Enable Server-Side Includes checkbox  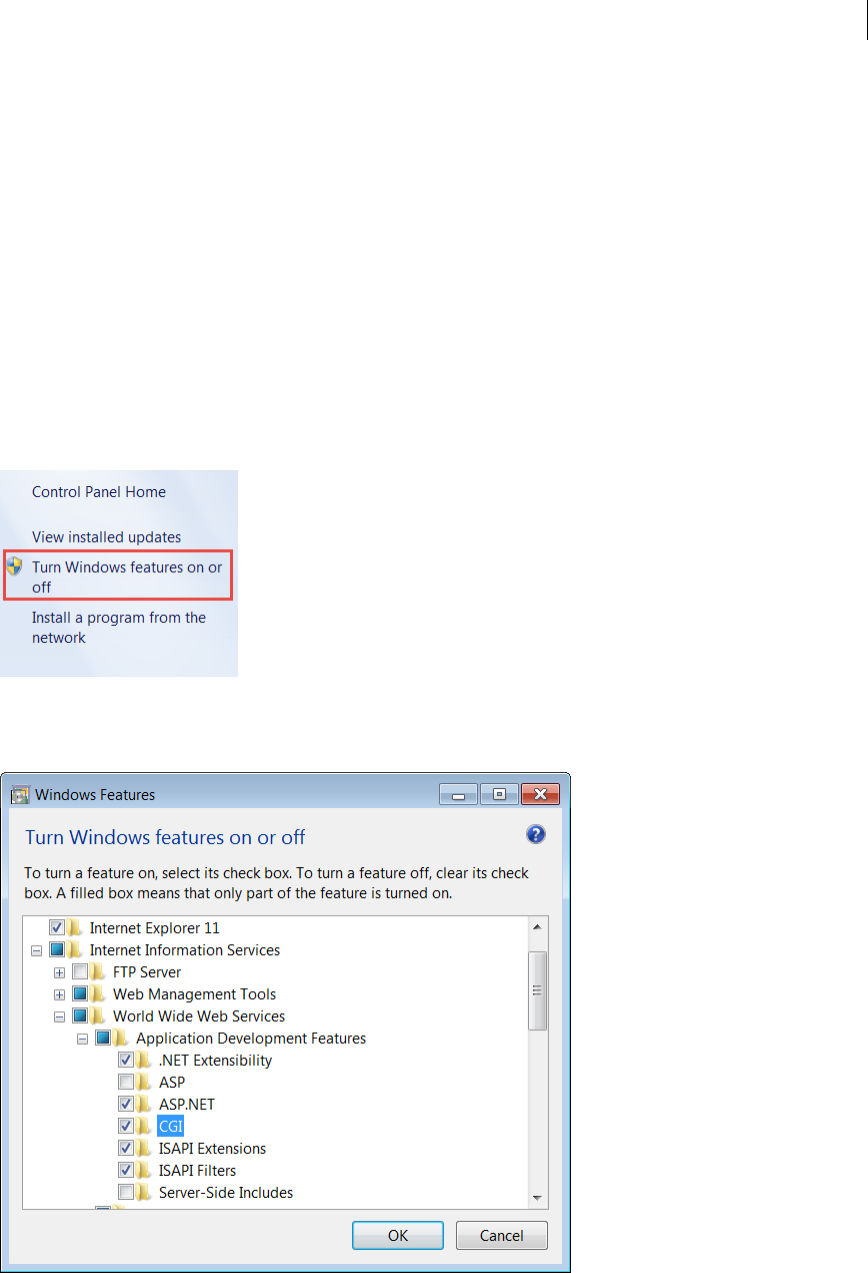(x=126, y=1192)
